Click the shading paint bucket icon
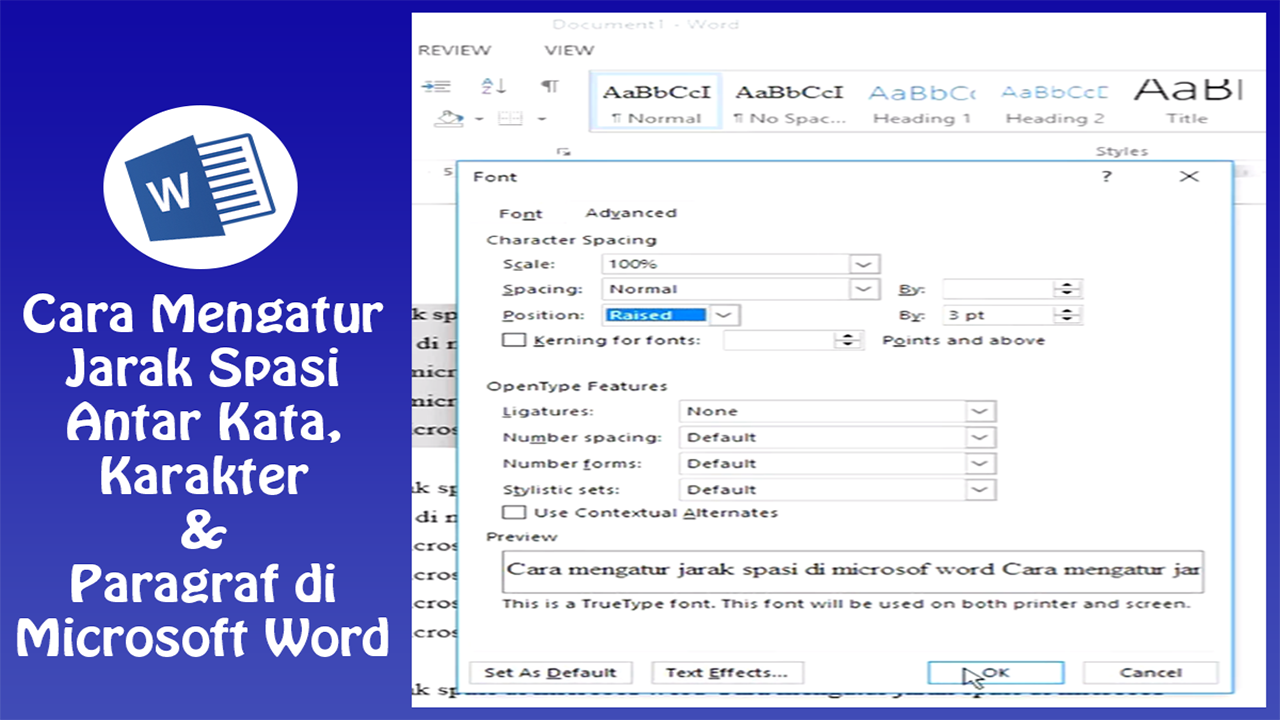Viewport: 1280px width, 720px height. (x=448, y=118)
